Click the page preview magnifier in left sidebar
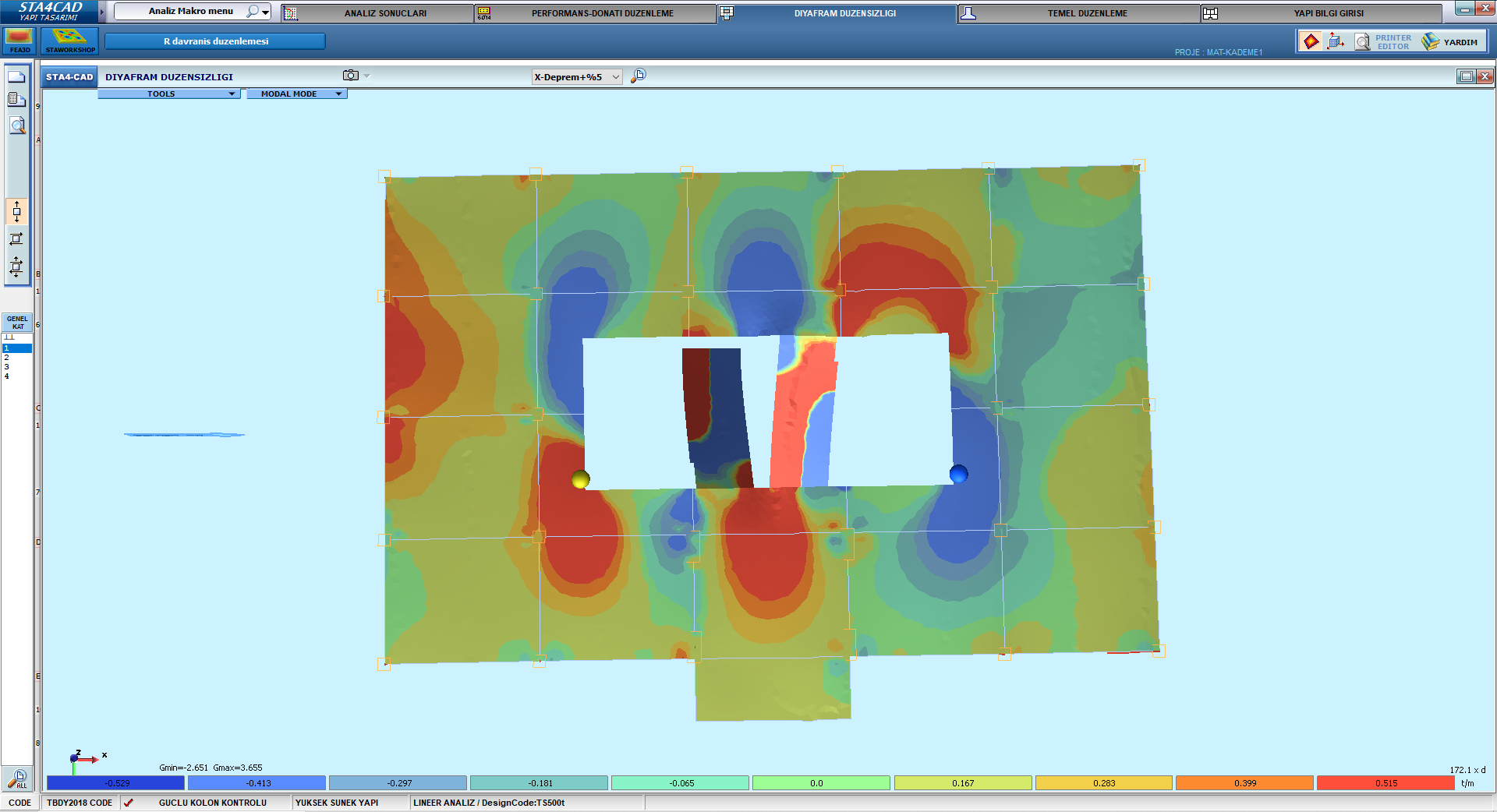The image size is (1497, 812). point(16,125)
